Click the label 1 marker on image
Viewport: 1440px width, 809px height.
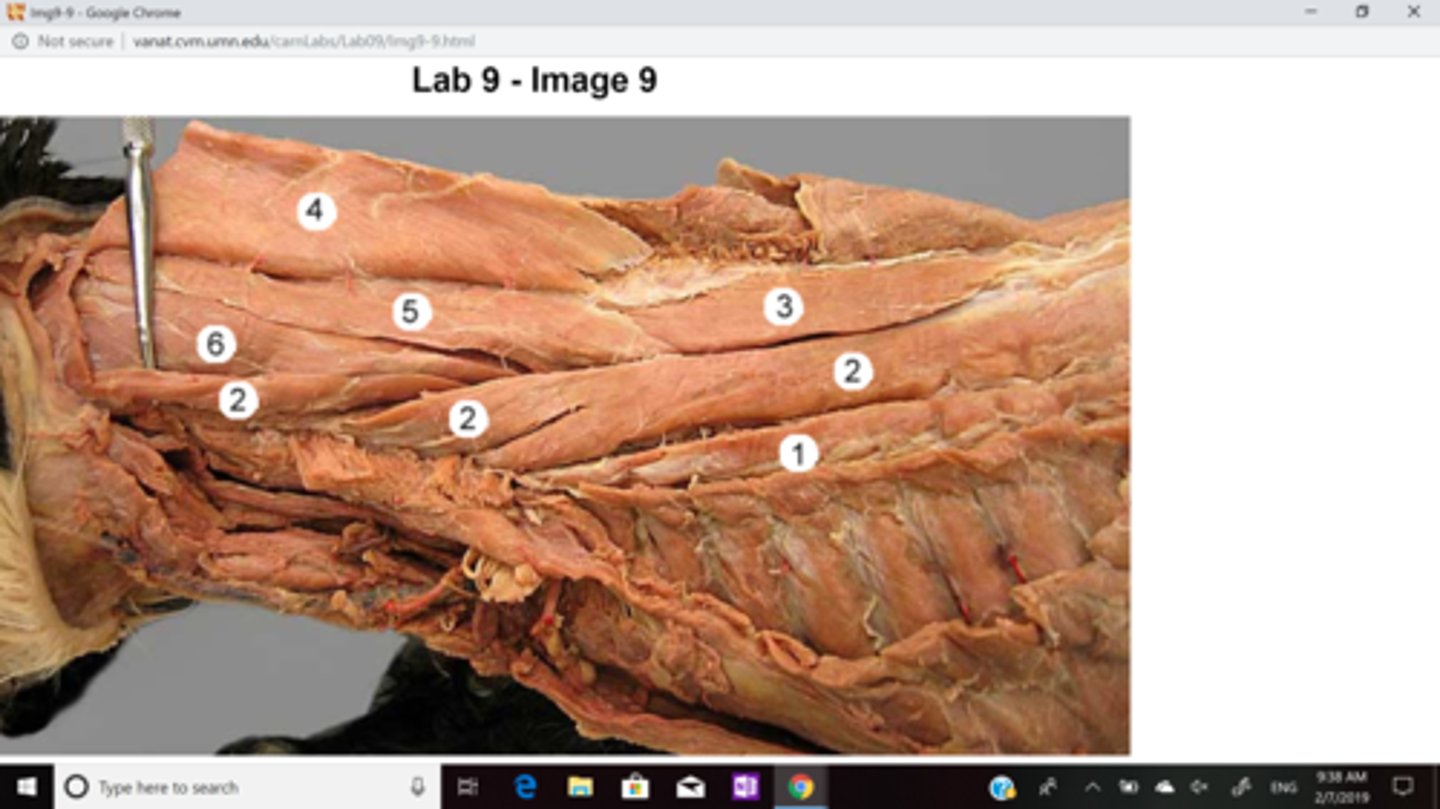click(x=798, y=454)
